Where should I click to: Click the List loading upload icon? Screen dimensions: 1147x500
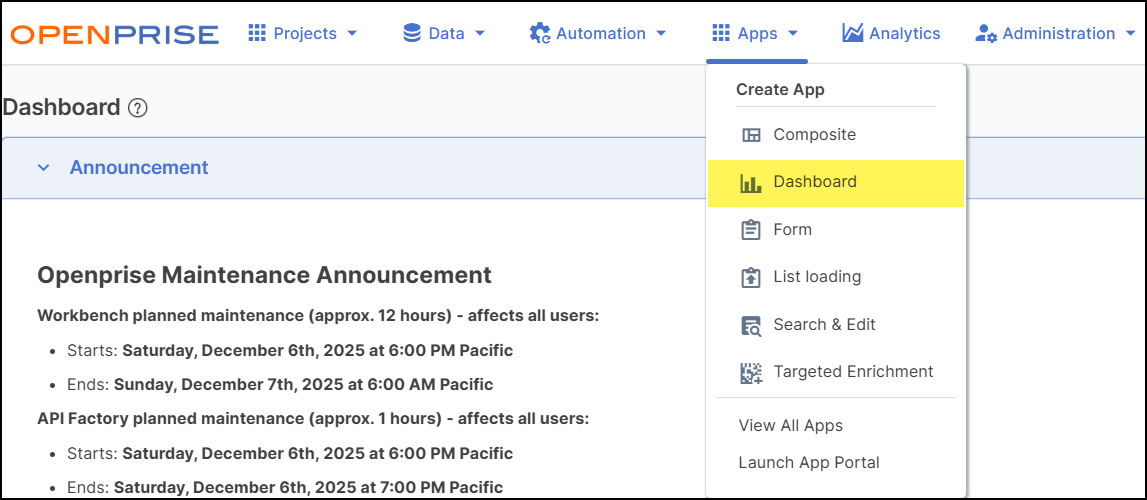[751, 278]
